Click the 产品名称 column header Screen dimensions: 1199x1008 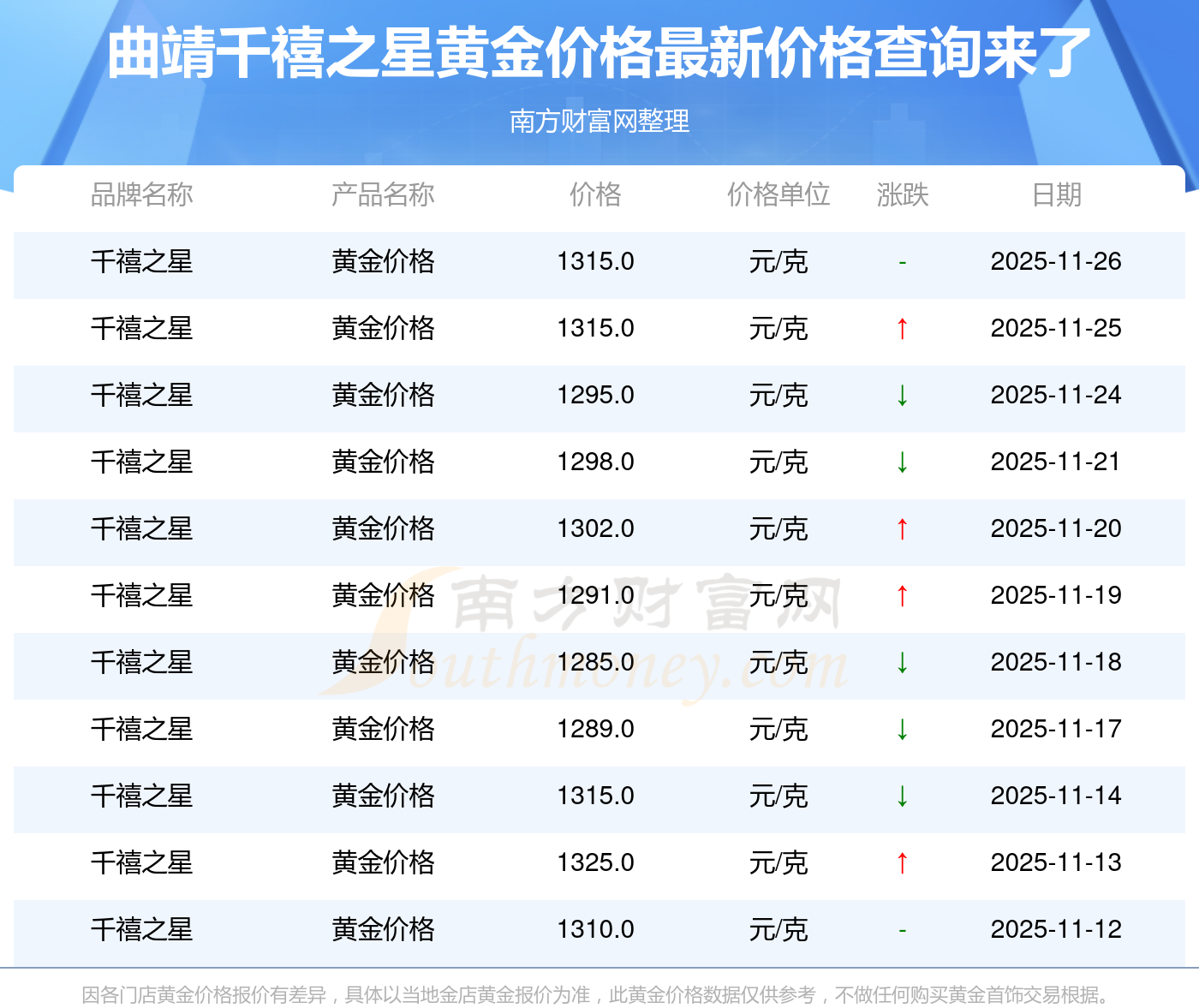pos(383,195)
